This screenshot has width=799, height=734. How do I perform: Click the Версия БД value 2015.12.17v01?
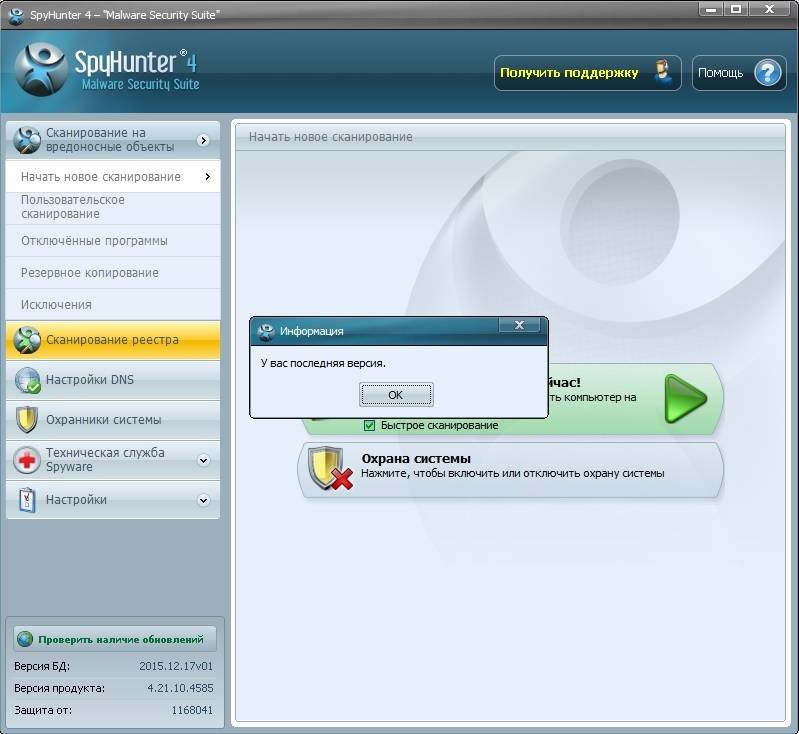coord(176,666)
